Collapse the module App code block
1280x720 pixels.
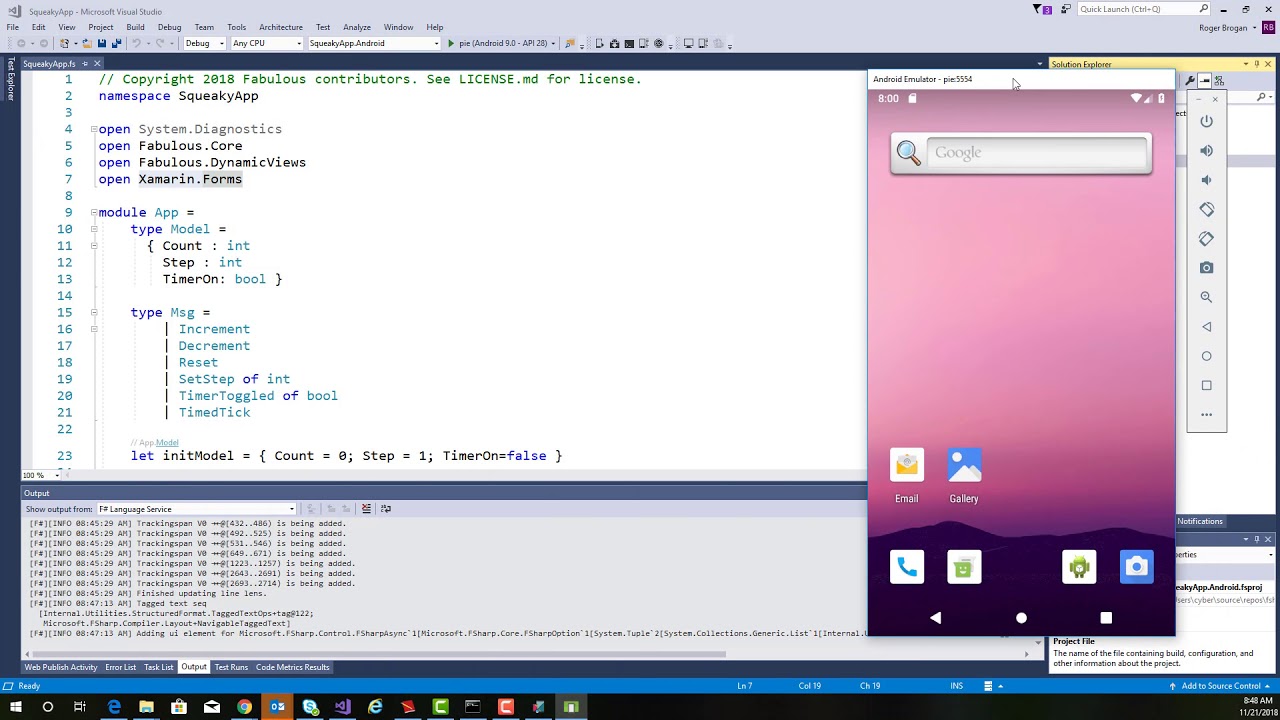[94, 212]
